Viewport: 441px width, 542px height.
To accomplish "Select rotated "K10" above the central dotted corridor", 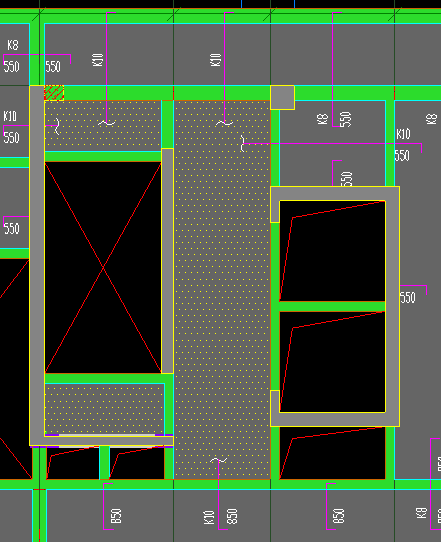I will (216, 59).
